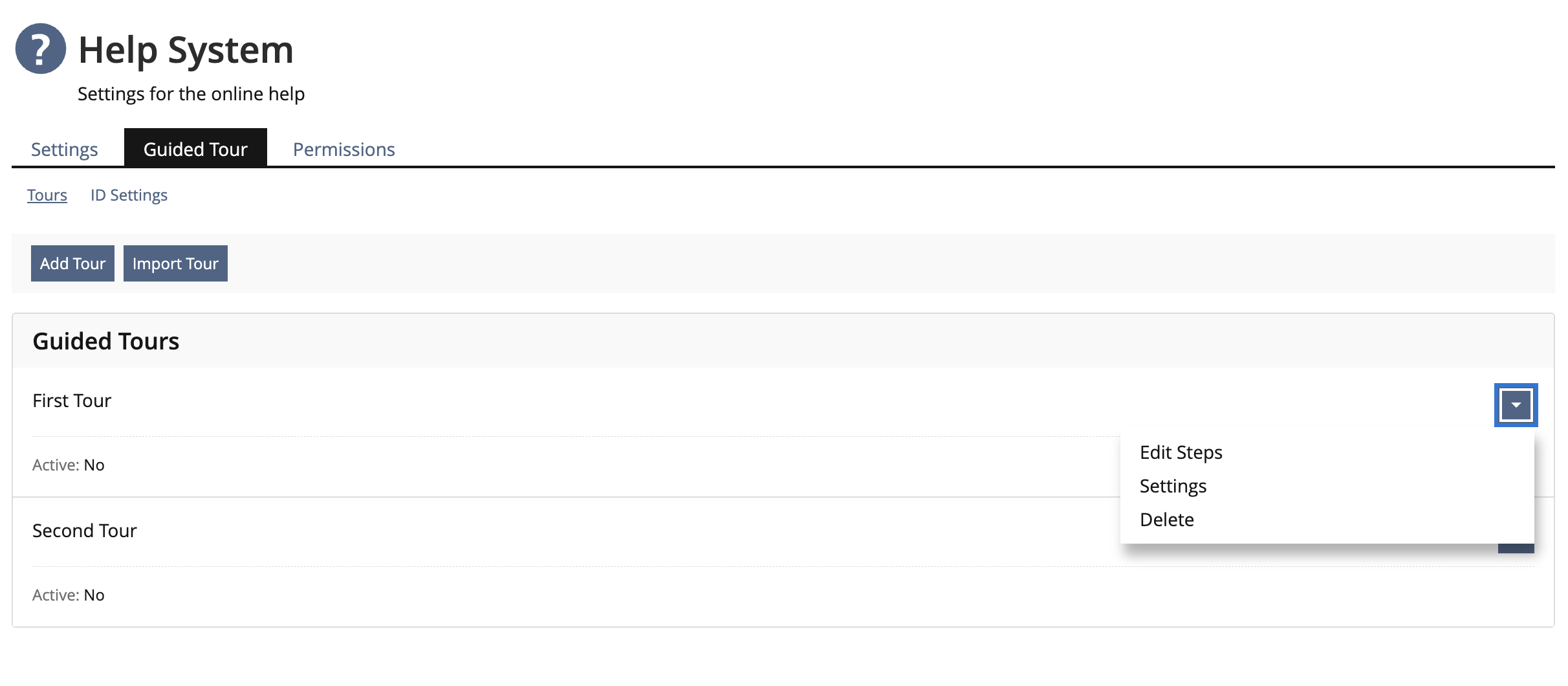Click the First Tour title

pyautogui.click(x=72, y=401)
